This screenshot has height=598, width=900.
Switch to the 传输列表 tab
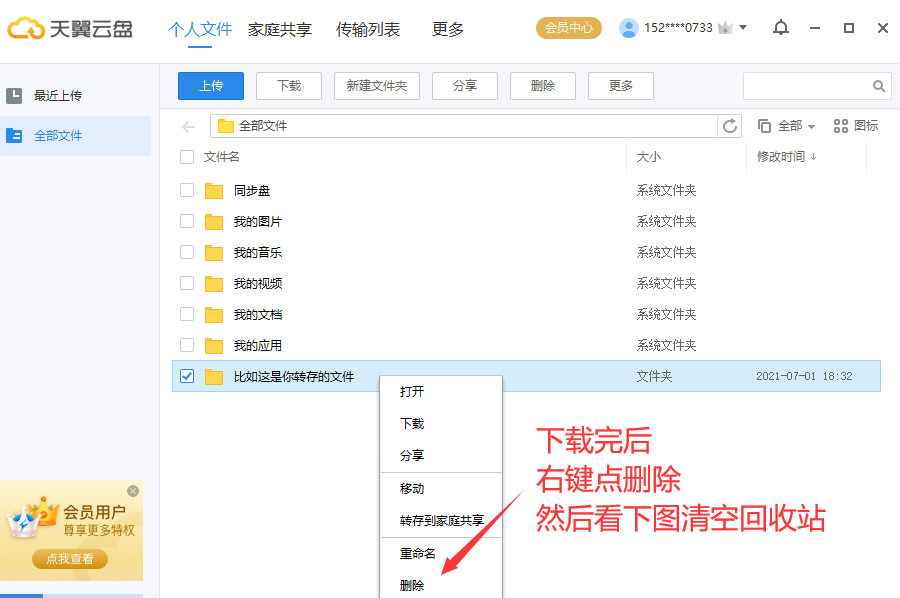pyautogui.click(x=366, y=29)
